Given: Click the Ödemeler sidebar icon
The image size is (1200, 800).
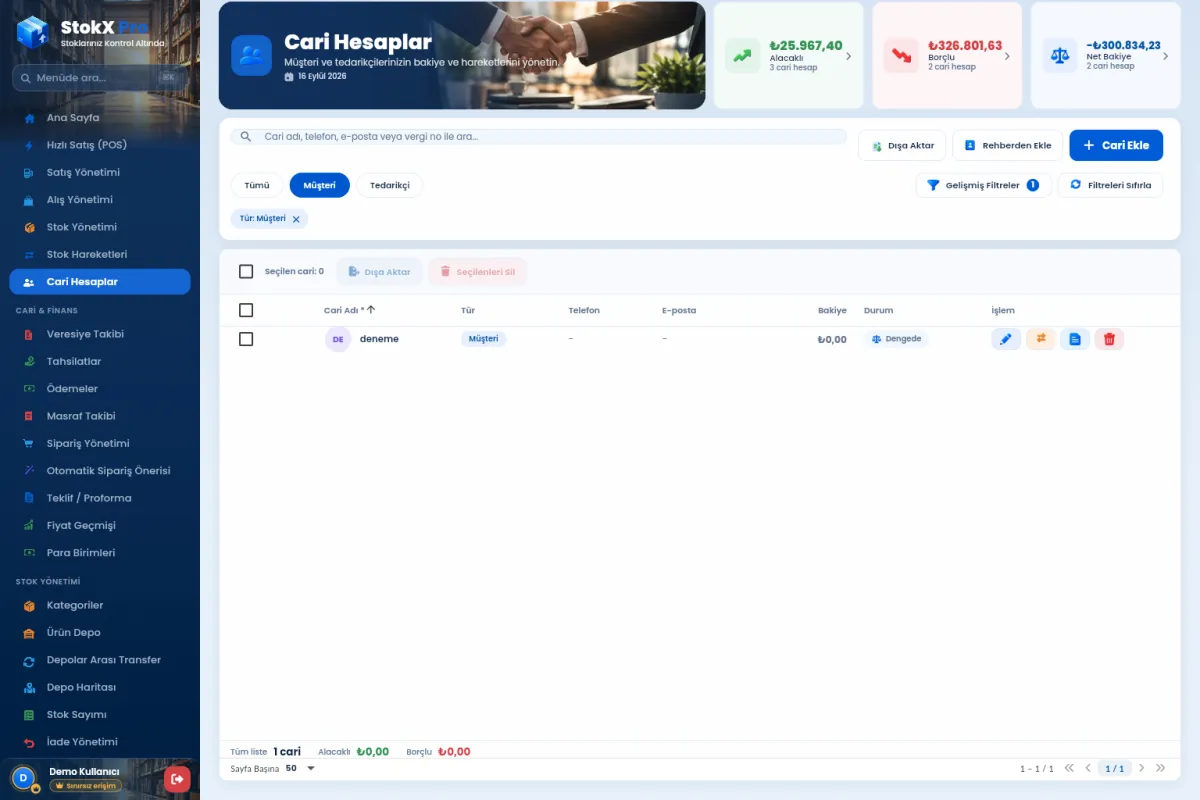Looking at the screenshot, I should [28, 389].
